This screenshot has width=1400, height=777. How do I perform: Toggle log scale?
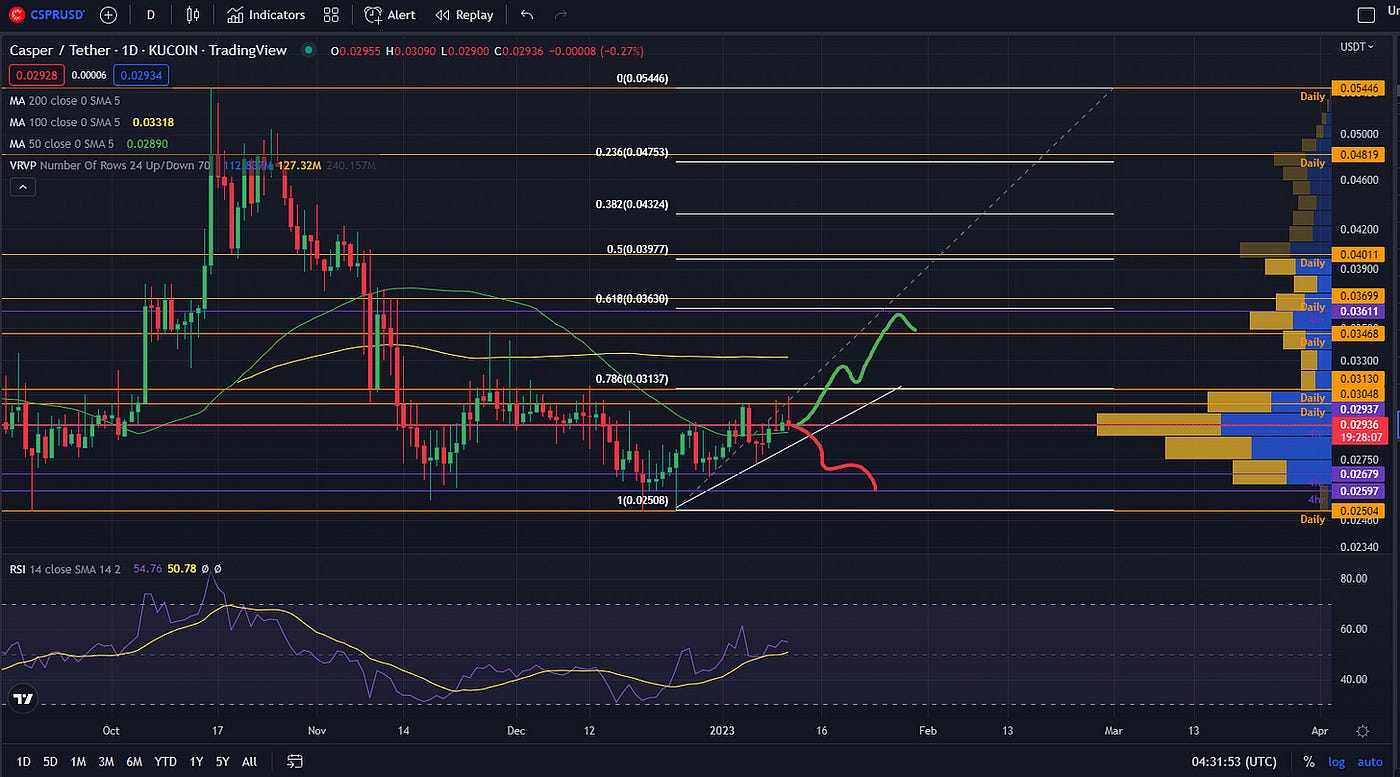(x=1337, y=762)
